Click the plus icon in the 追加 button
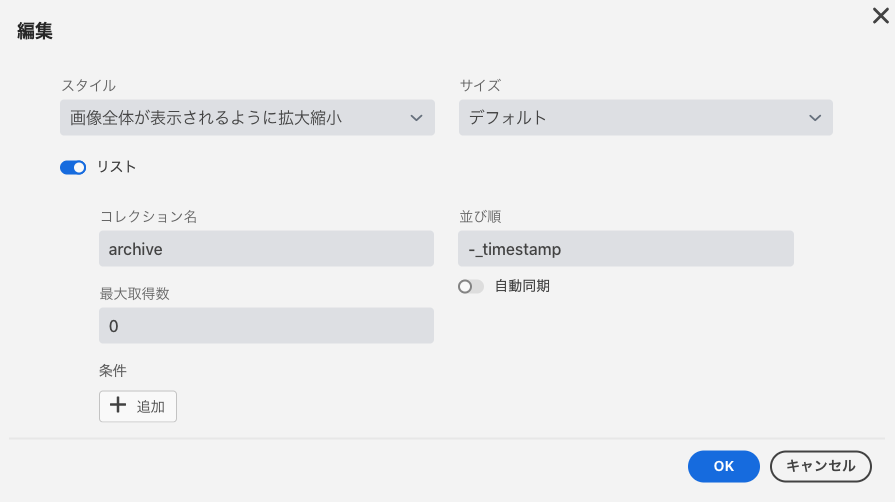This screenshot has width=895, height=502. (x=118, y=405)
